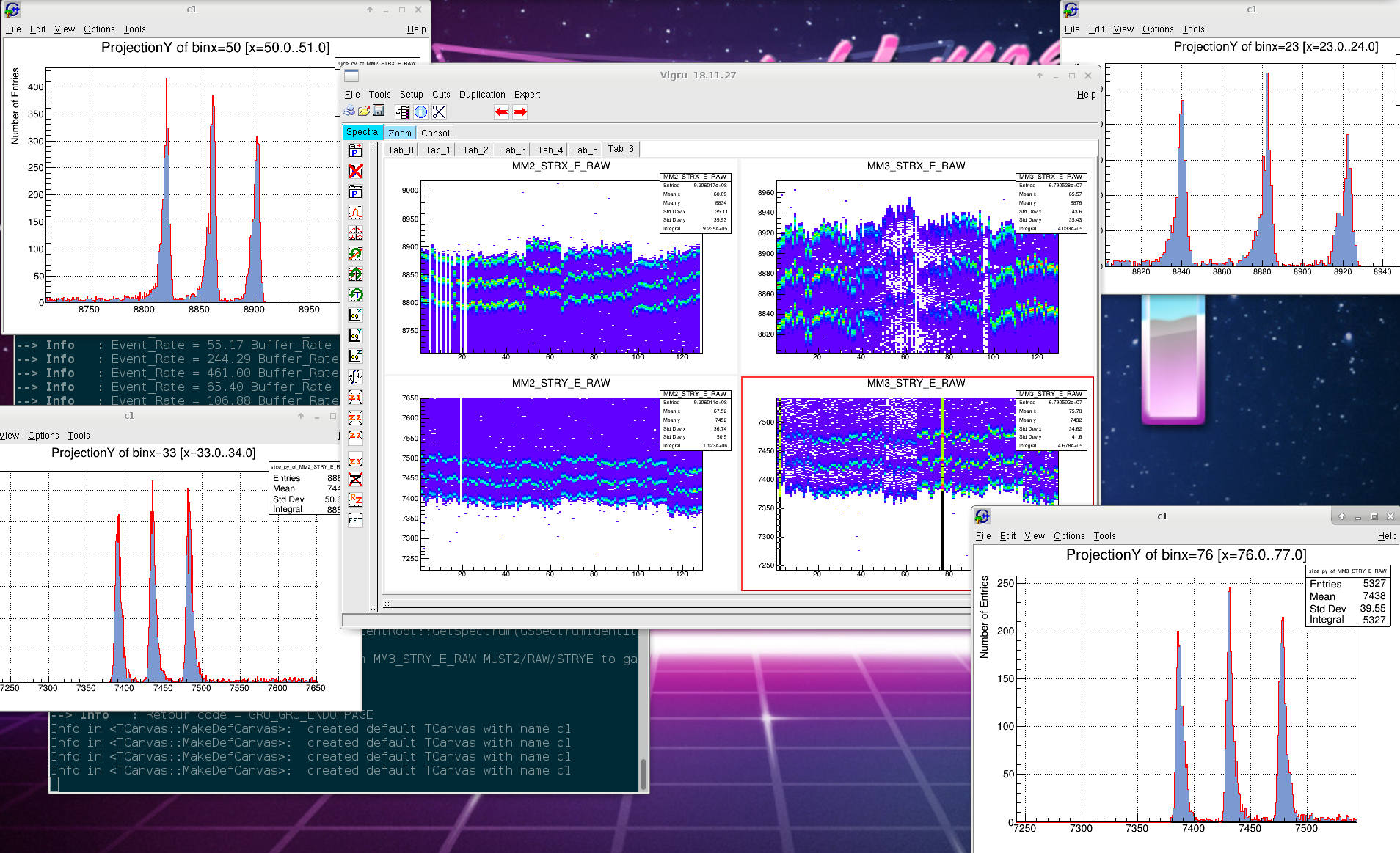Open Expert menu in Vigru
This screenshot has width=1400, height=853.
coord(527,95)
